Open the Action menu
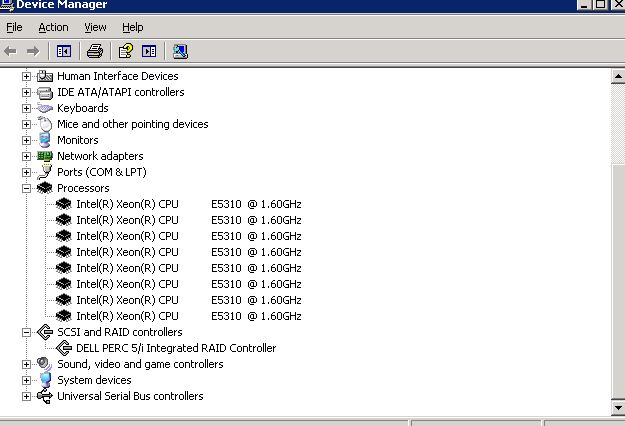Screen dimensions: 625x426 (53, 27)
